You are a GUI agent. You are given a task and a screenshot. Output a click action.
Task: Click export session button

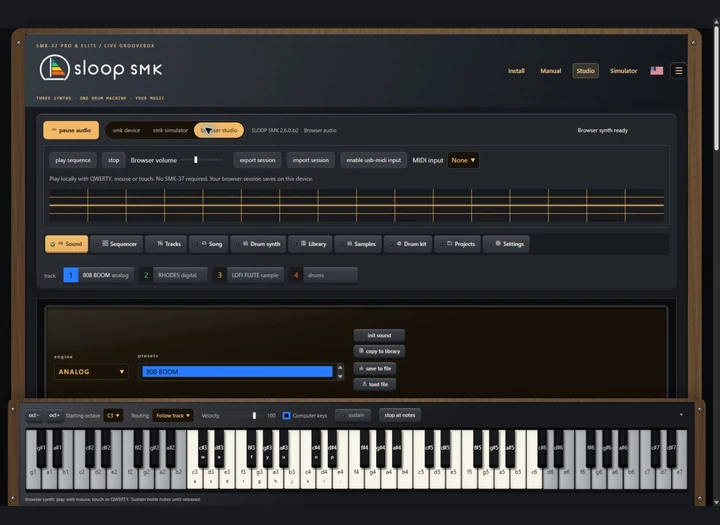(x=257, y=160)
